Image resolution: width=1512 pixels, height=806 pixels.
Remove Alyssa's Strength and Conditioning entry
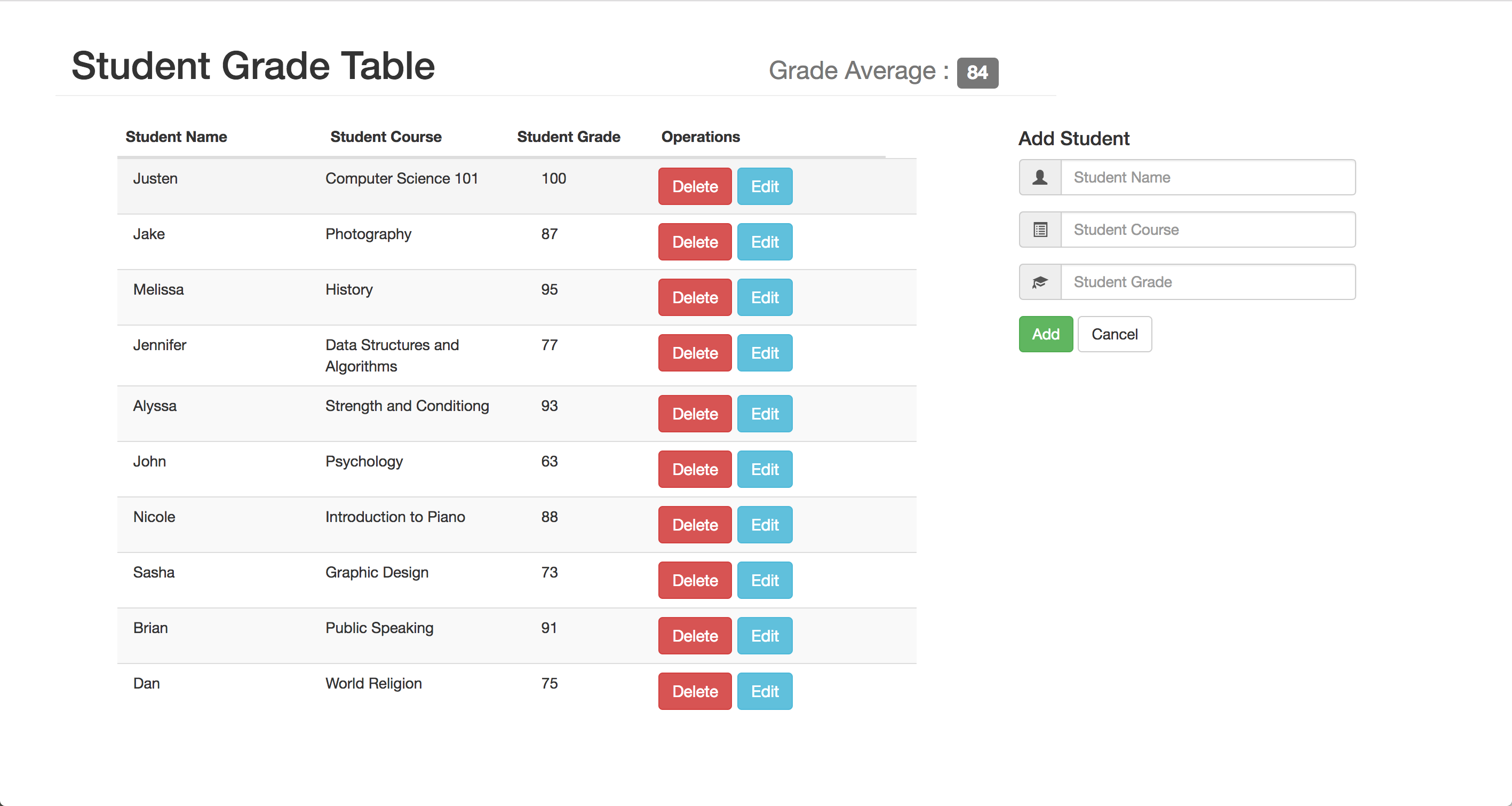(694, 414)
